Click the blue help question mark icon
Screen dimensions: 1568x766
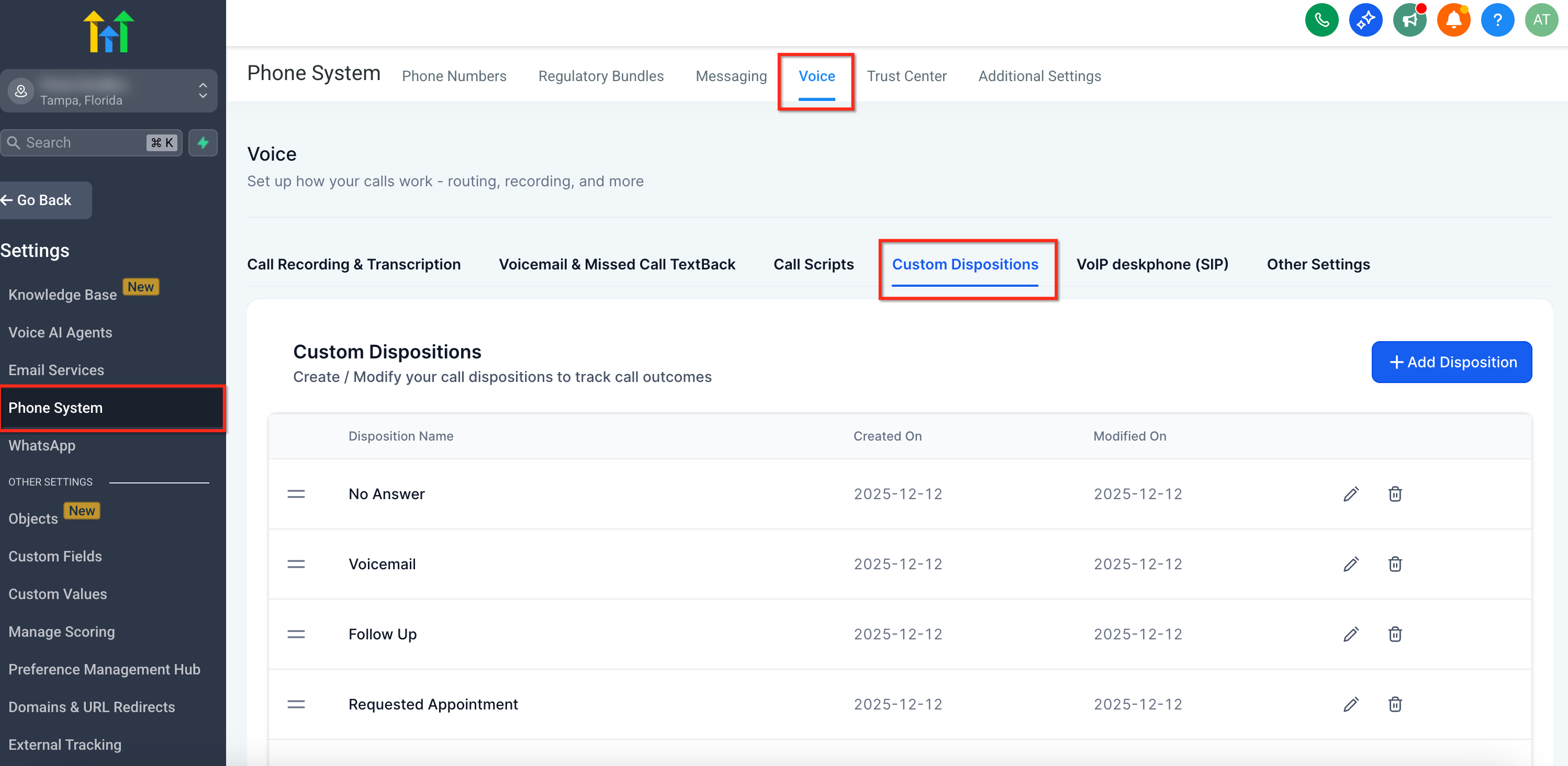[x=1497, y=20]
